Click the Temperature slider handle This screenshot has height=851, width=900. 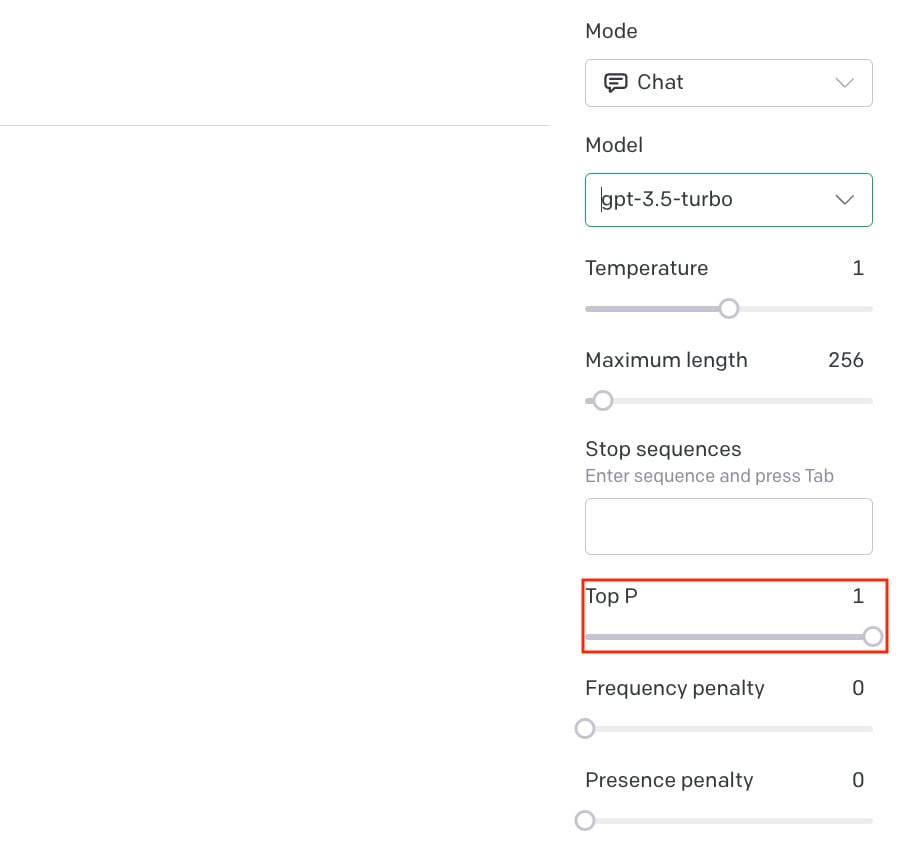[x=729, y=309]
